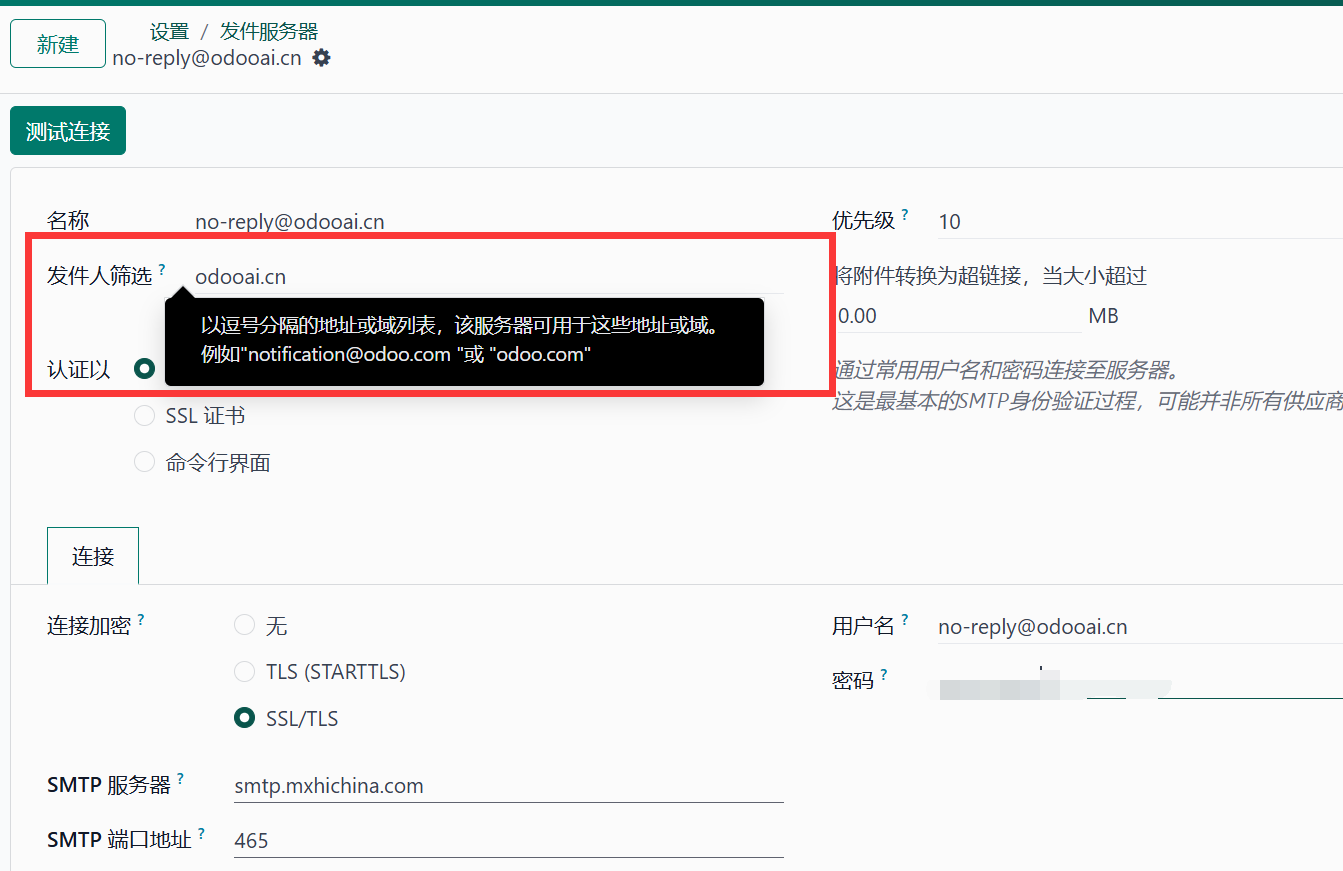The width and height of the screenshot is (1343, 871).
Task: Edit the 发件人筛选 field containing odooai.cn
Action: [489, 276]
